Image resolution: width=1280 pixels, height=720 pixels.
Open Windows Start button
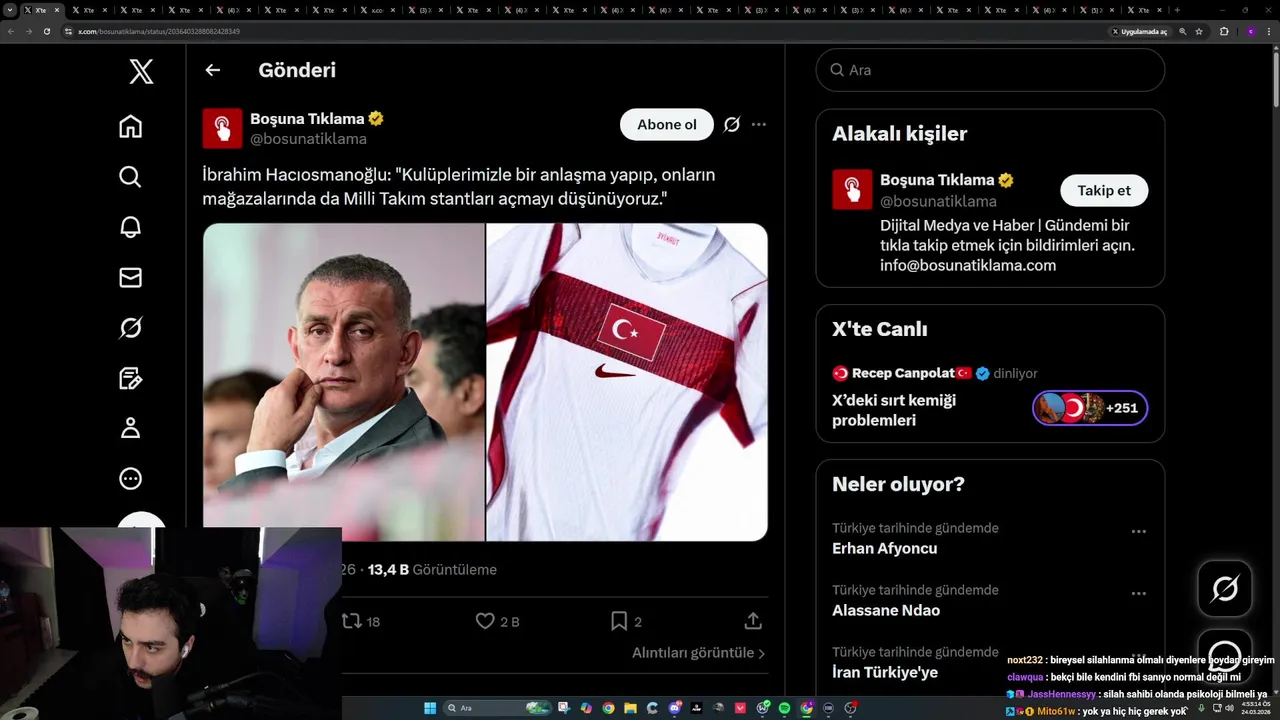pos(430,708)
